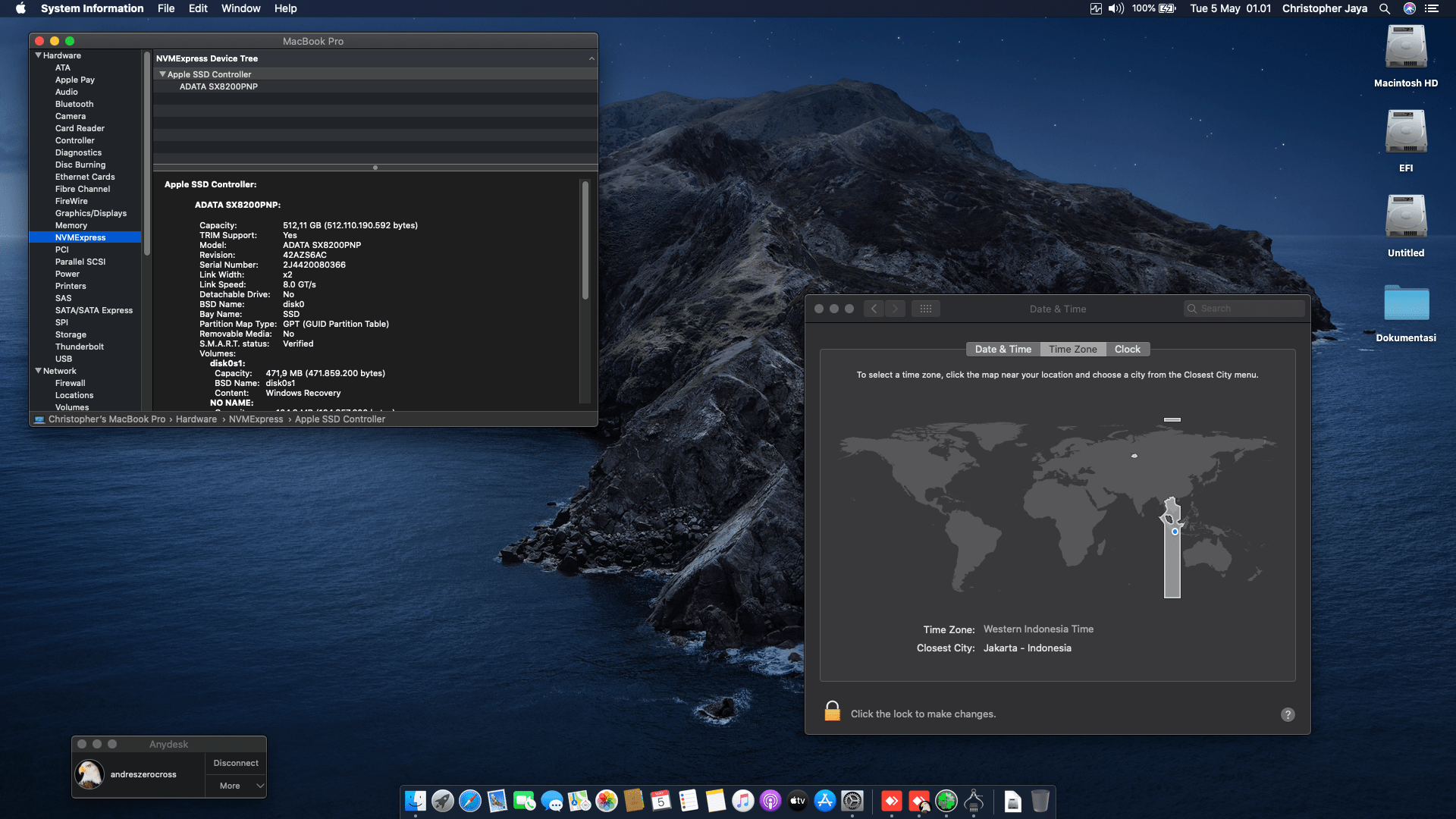Launch Launchpad rocket icon in Dock
The height and width of the screenshot is (819, 1456).
pos(443,801)
